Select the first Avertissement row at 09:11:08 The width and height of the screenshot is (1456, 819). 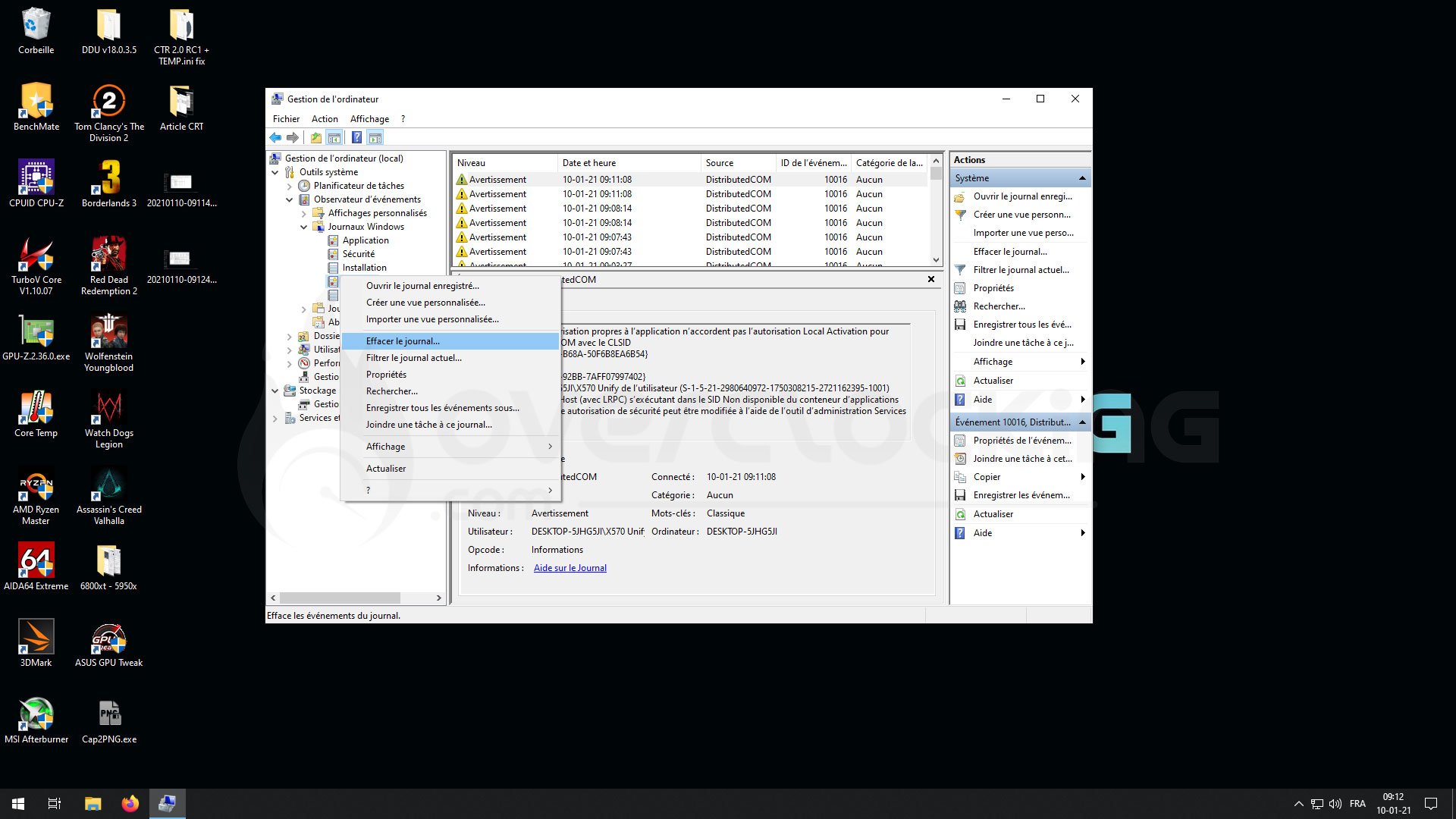point(690,180)
